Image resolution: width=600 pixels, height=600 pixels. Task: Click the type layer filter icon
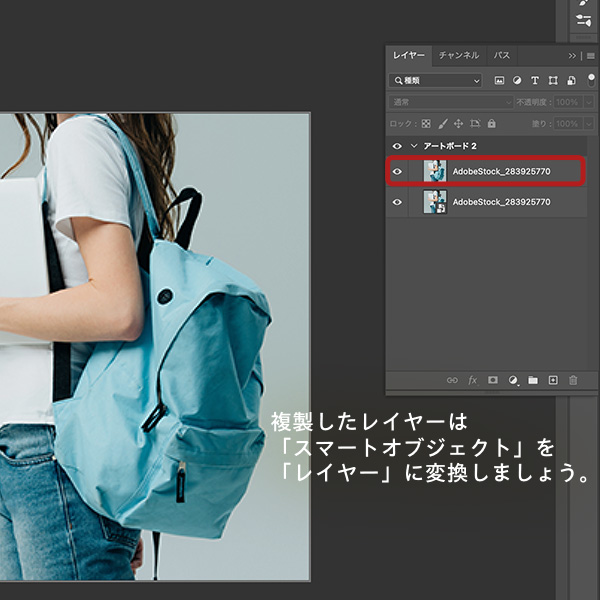click(535, 80)
